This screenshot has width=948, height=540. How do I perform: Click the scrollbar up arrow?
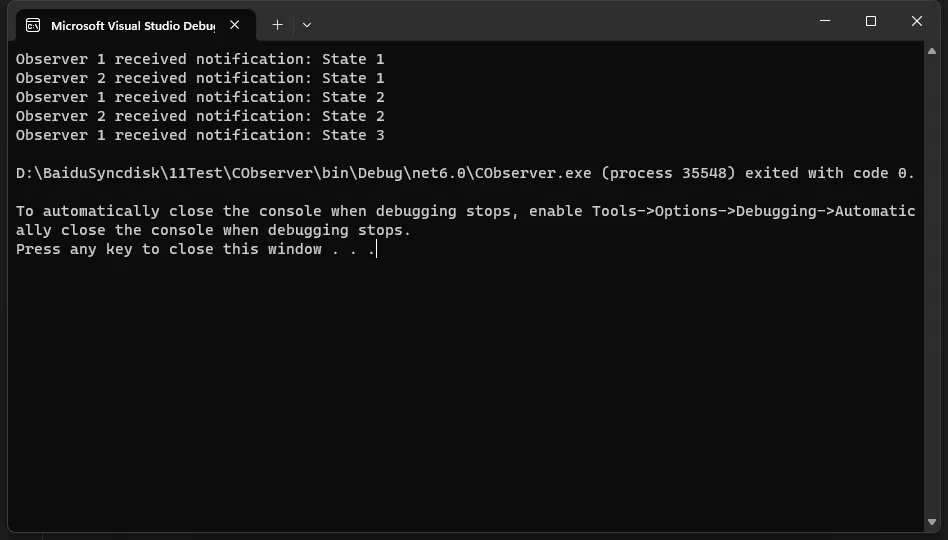pos(932,51)
